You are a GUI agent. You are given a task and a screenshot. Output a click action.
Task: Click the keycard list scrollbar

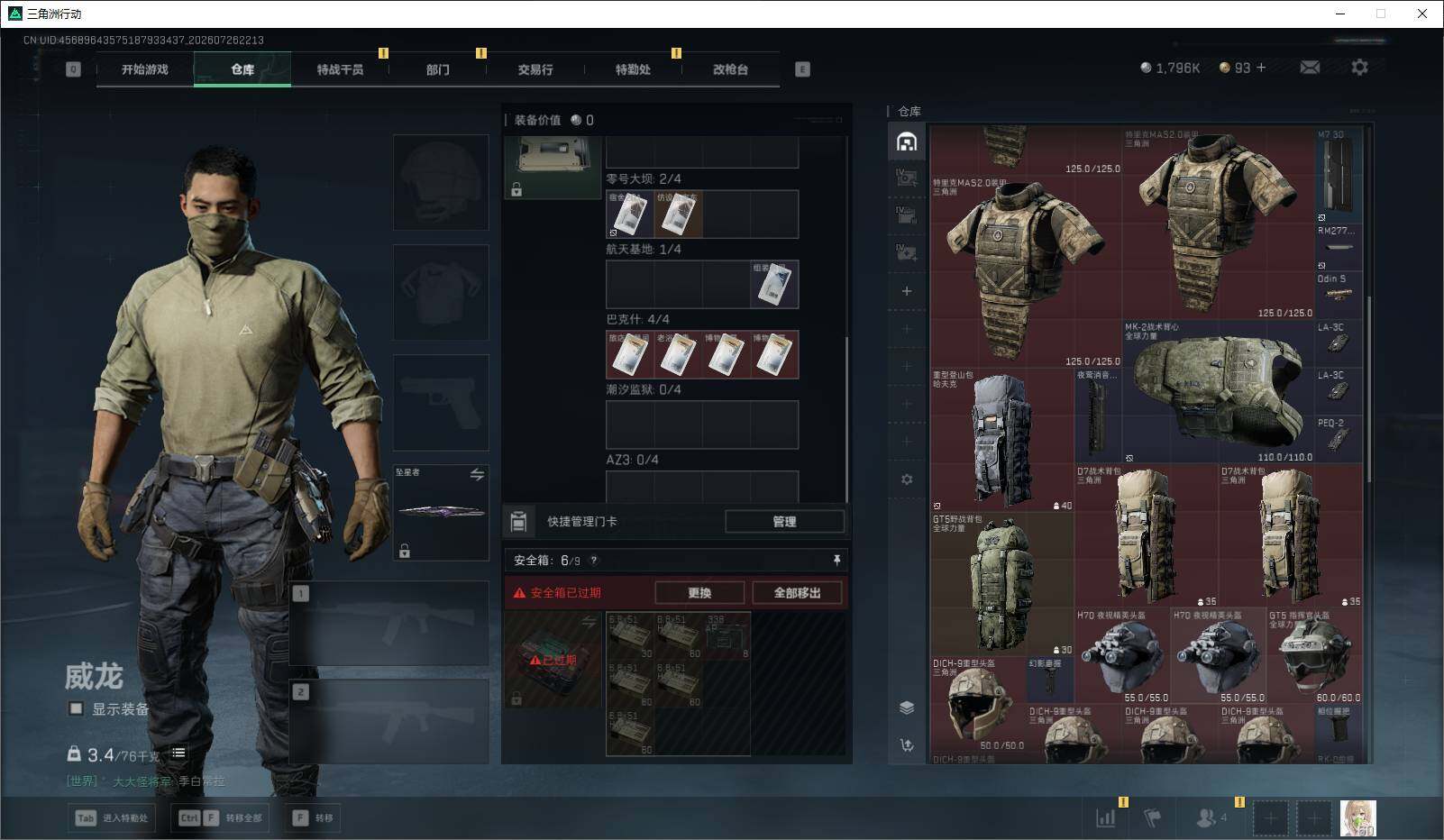pos(846,419)
